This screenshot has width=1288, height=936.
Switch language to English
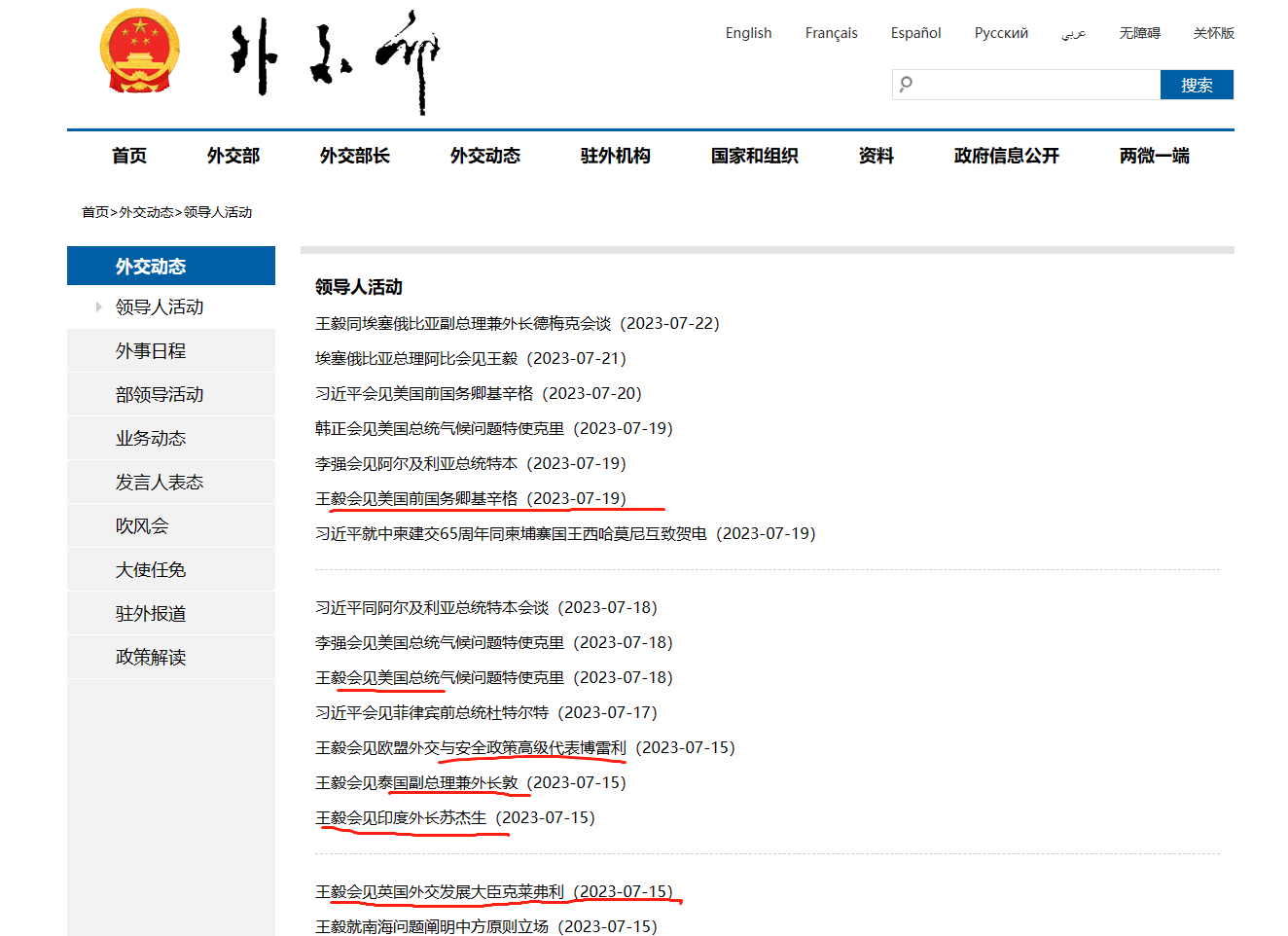click(748, 33)
